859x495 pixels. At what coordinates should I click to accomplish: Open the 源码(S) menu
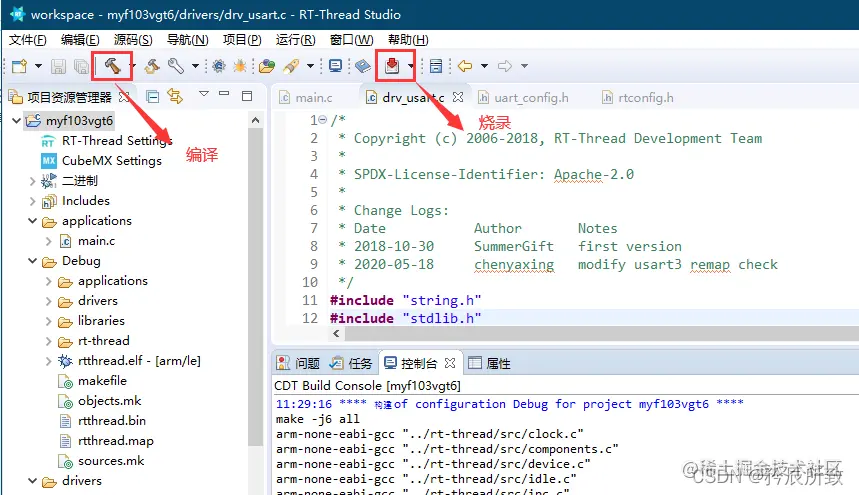(x=133, y=40)
